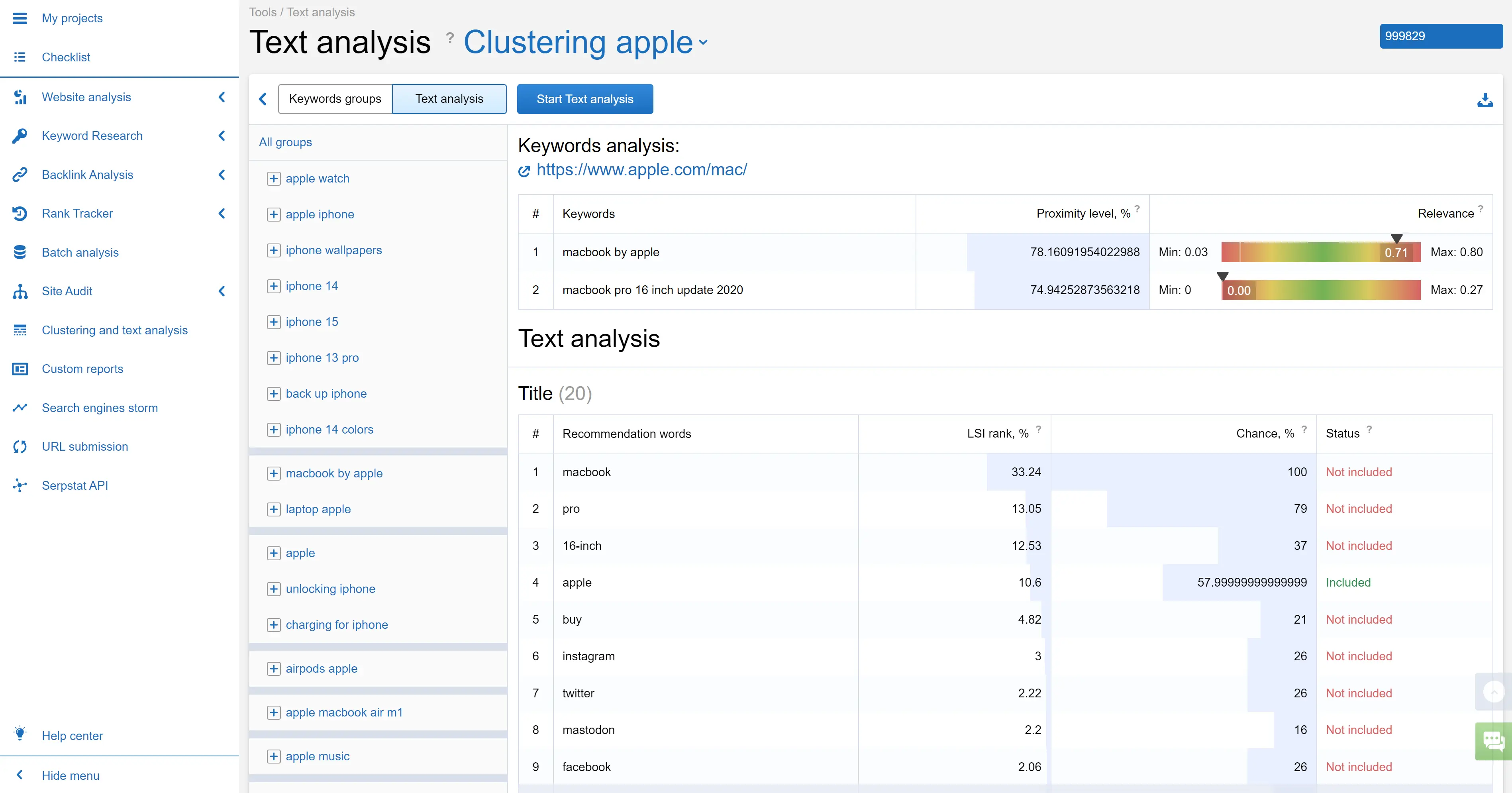Click the help question mark beside Text analysis title
This screenshot has width=1512, height=793.
[x=449, y=38]
